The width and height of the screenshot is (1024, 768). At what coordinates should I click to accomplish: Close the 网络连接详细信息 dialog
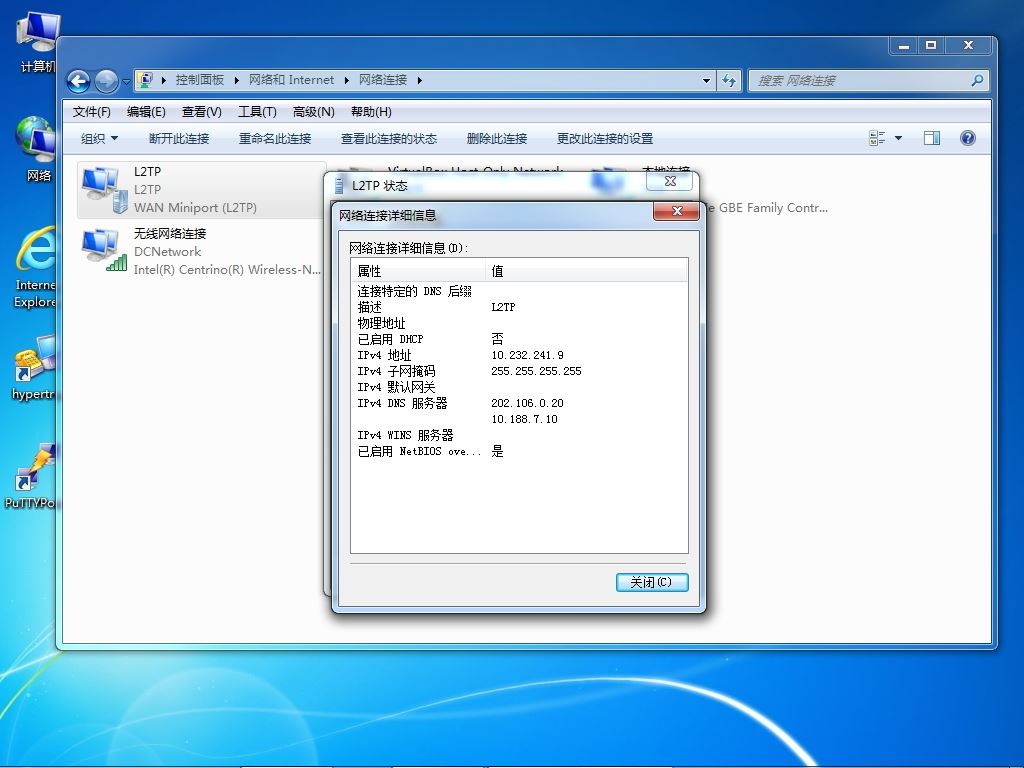(x=676, y=211)
